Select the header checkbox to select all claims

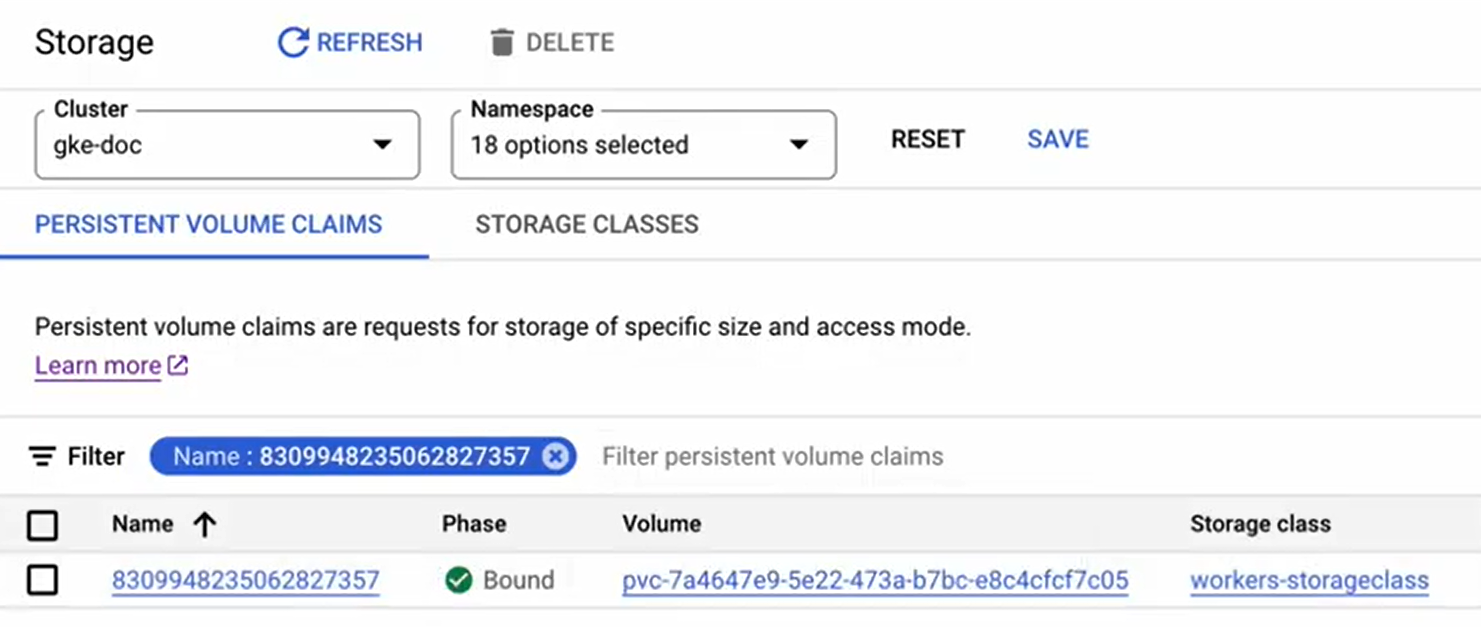tap(43, 523)
